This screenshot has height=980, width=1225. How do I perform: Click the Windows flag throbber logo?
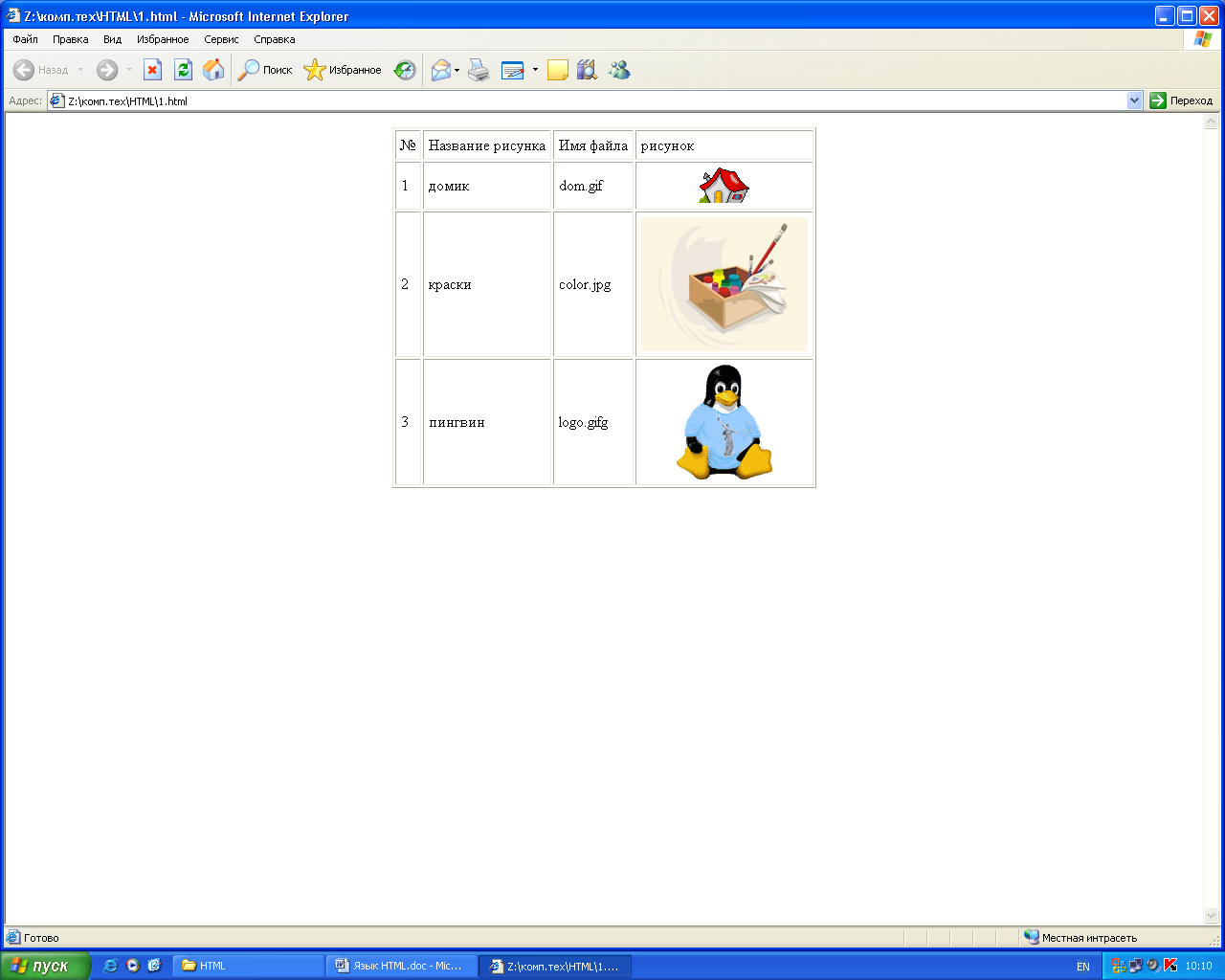(x=1203, y=39)
